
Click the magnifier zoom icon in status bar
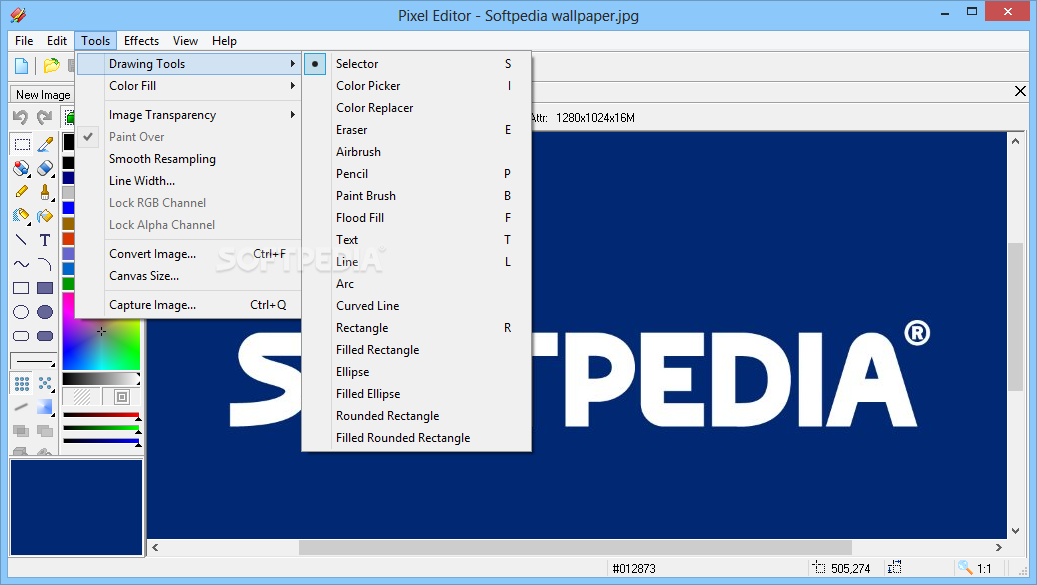966,567
